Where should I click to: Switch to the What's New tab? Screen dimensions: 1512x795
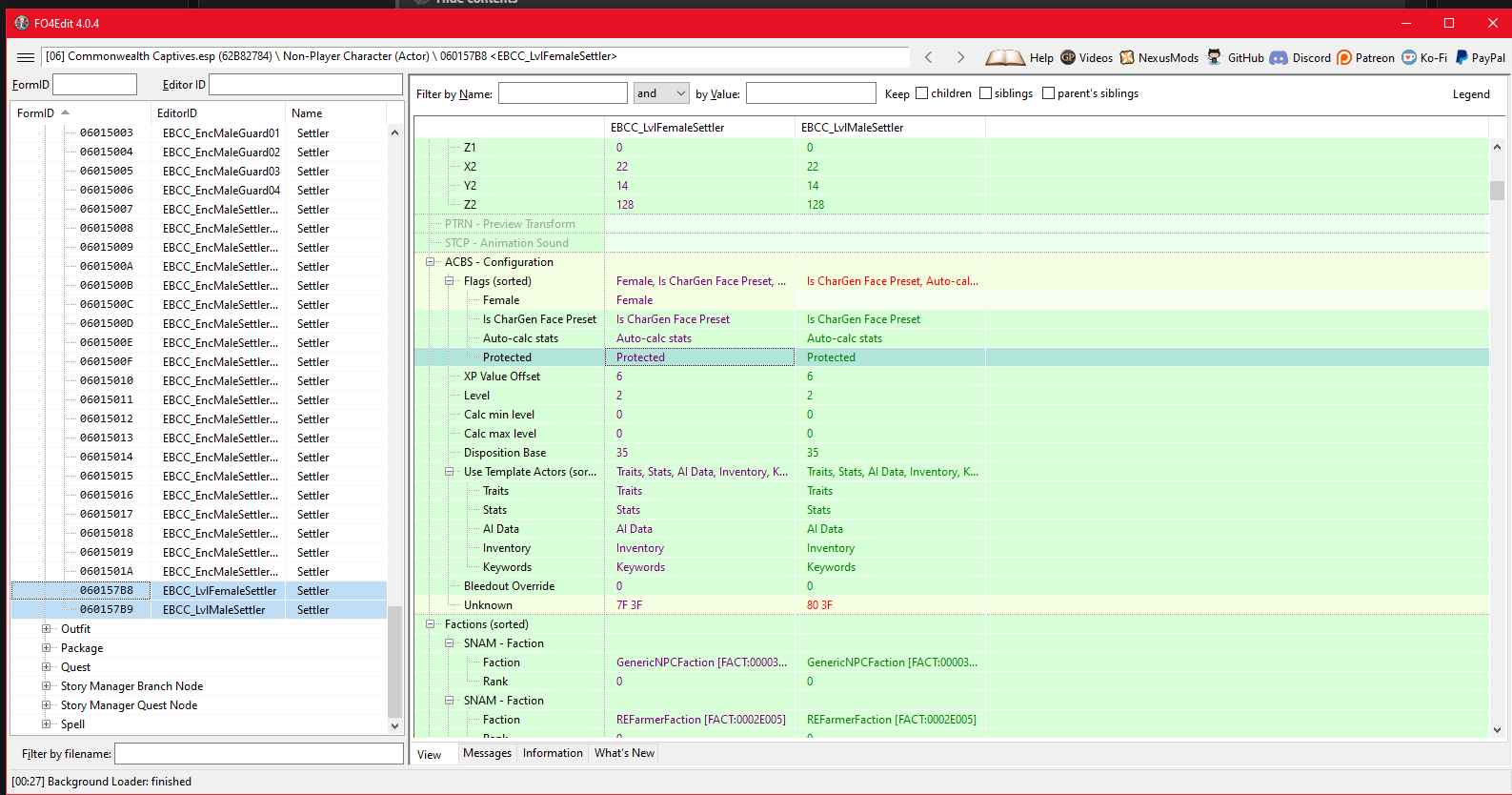624,753
